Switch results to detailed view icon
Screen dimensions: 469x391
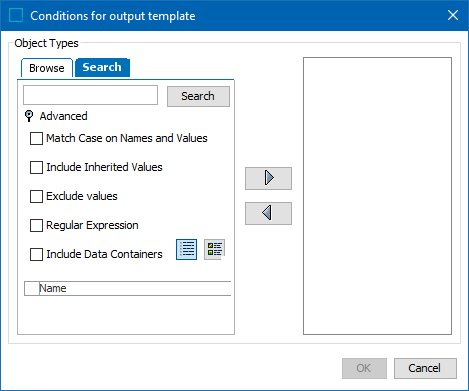tap(214, 249)
